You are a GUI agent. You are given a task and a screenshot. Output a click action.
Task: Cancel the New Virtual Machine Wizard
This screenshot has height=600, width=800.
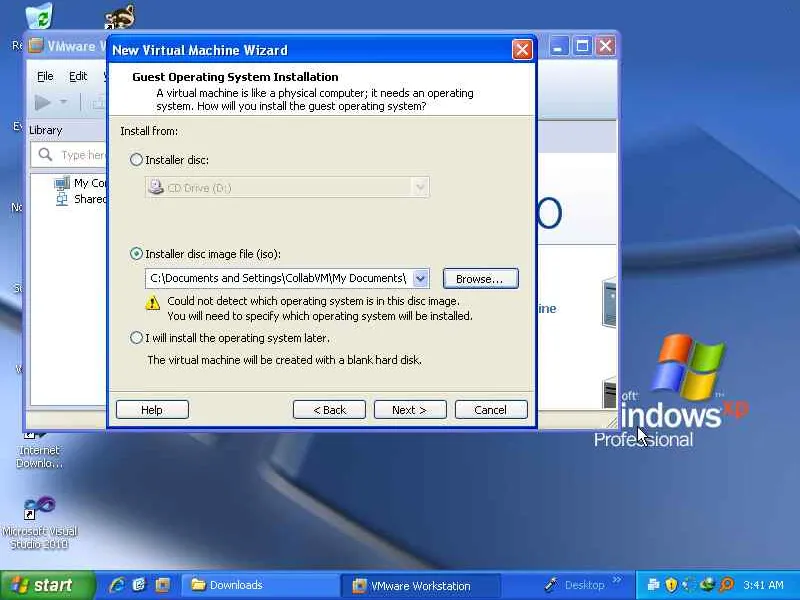pyautogui.click(x=491, y=410)
